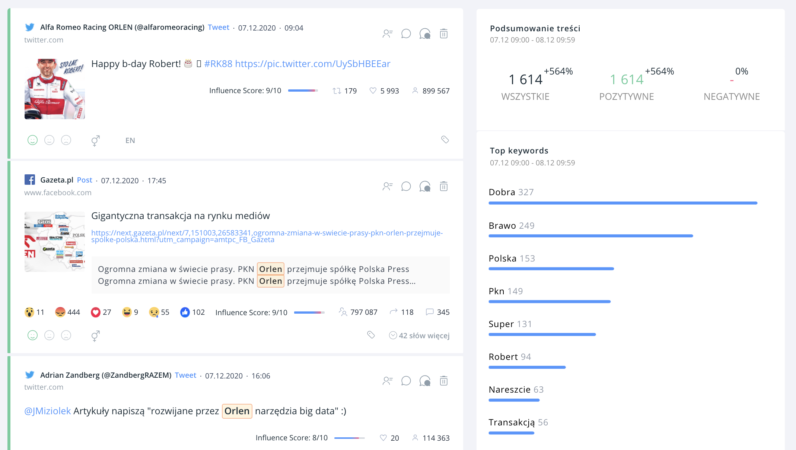Click the tag icon on Alfa Romeo mention
This screenshot has width=796, height=450.
[445, 141]
